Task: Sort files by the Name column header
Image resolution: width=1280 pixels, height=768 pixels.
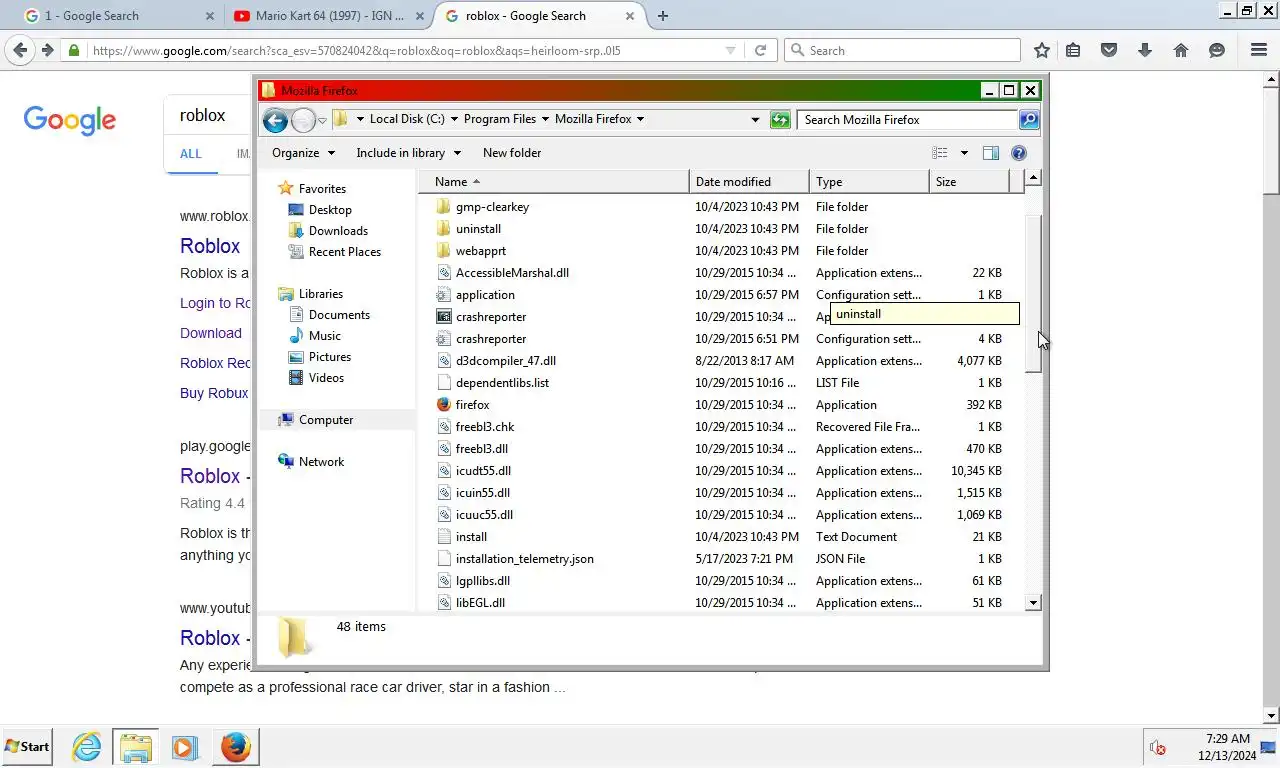Action: [553, 182]
